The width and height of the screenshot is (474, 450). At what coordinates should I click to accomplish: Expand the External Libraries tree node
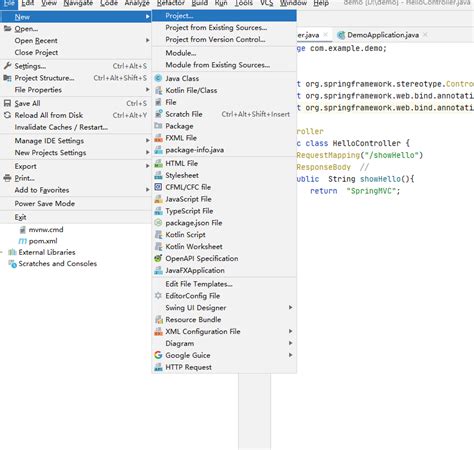click(x=1, y=252)
